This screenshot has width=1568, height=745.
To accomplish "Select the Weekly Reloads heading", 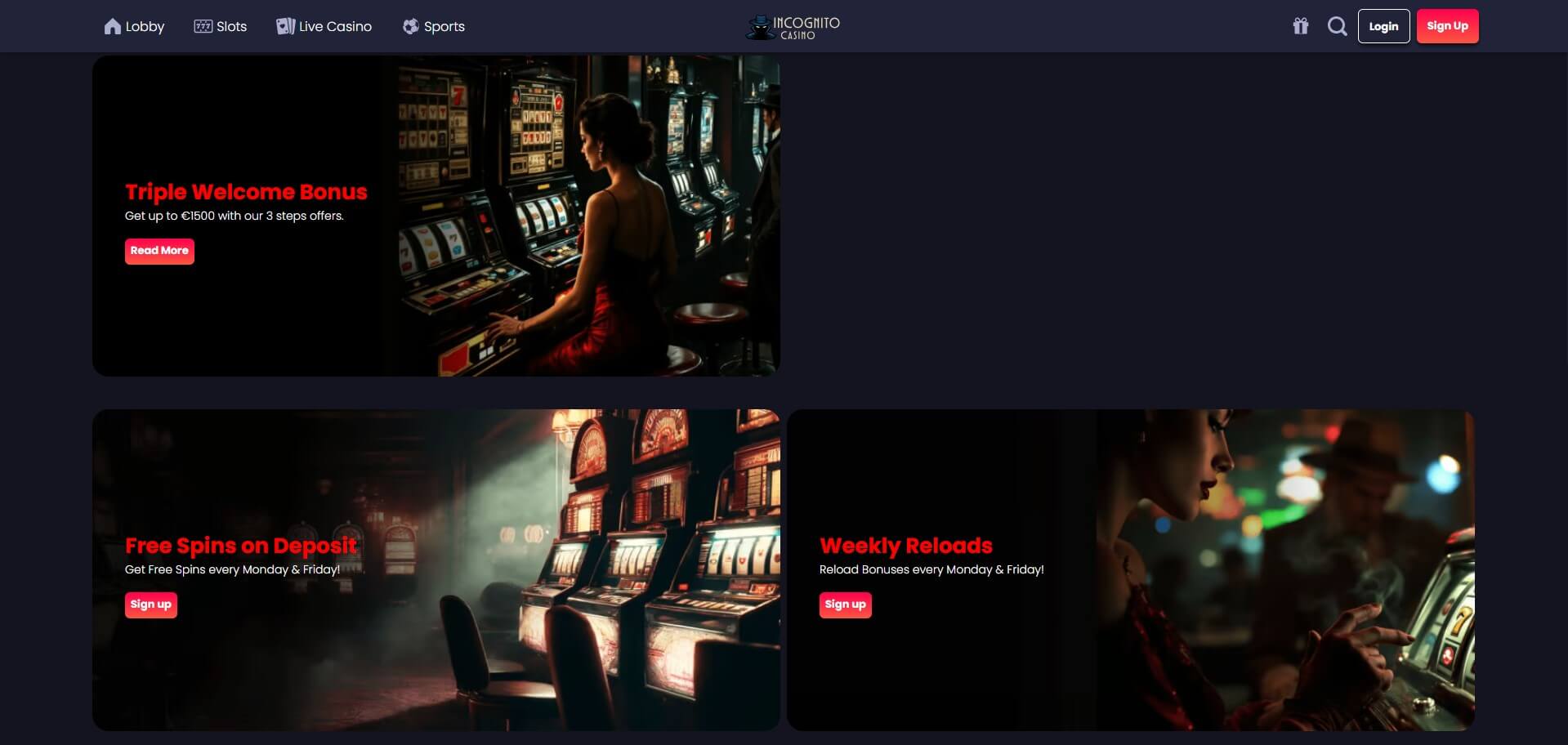I will 906,546.
